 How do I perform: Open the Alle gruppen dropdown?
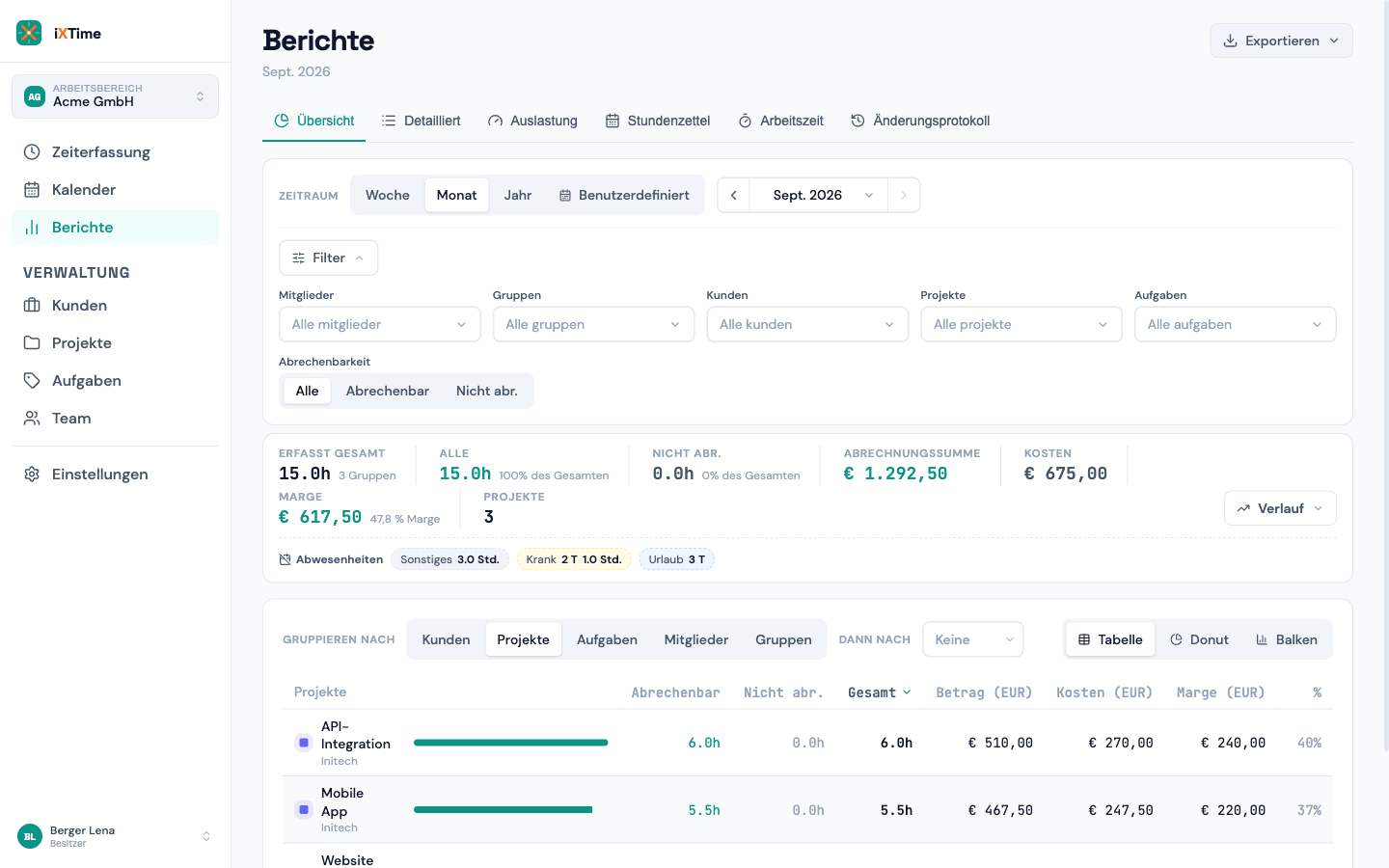[x=593, y=324]
